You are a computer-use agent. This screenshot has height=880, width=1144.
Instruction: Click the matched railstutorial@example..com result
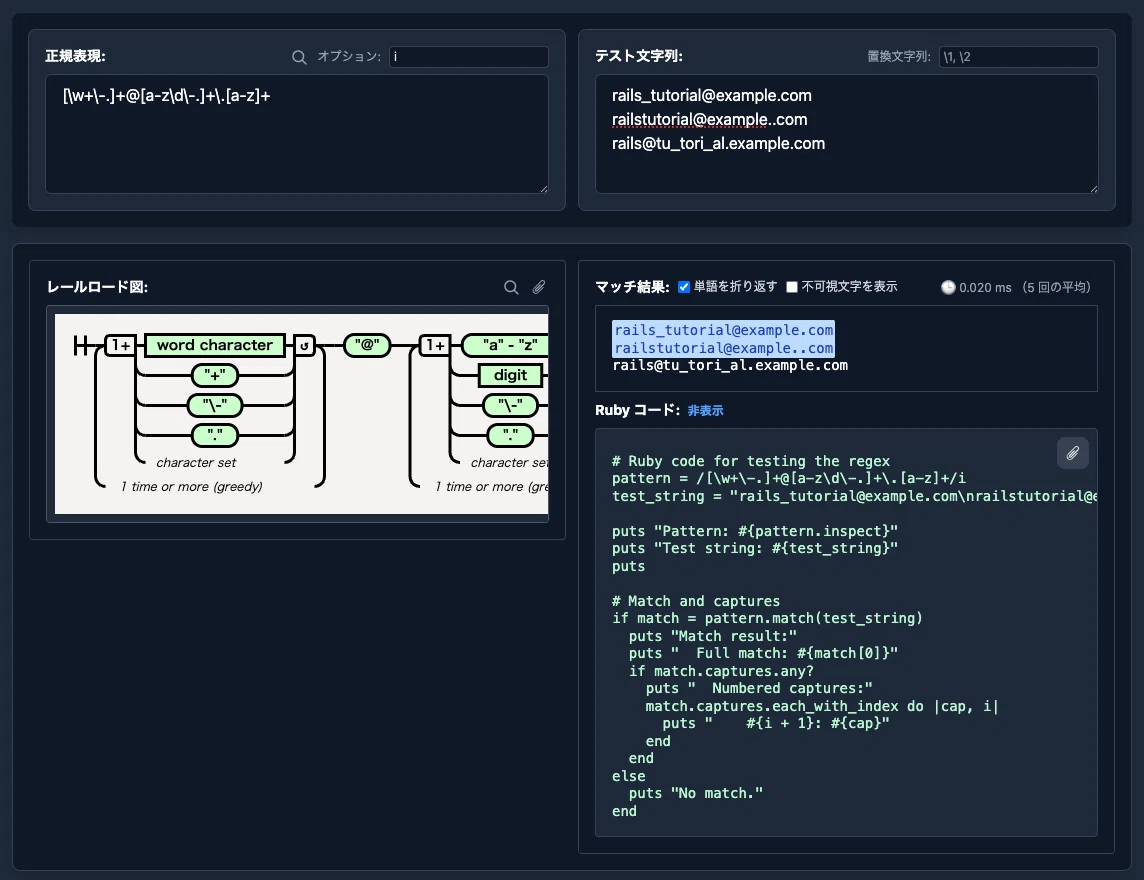pos(724,348)
